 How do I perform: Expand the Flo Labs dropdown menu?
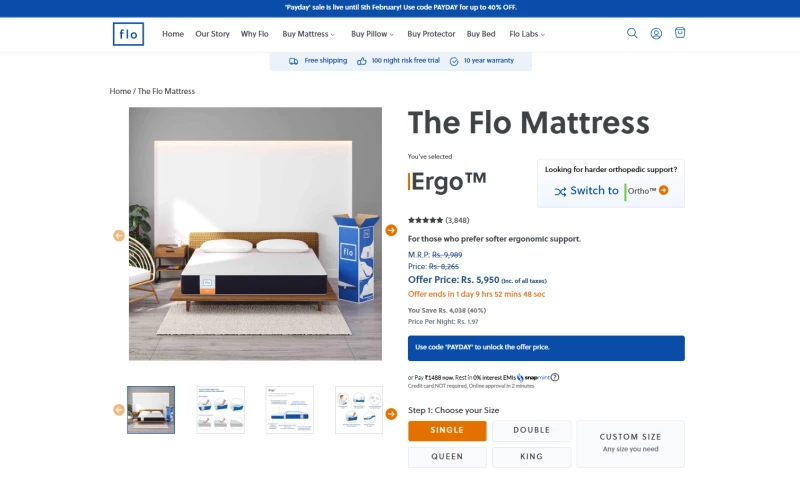(527, 34)
